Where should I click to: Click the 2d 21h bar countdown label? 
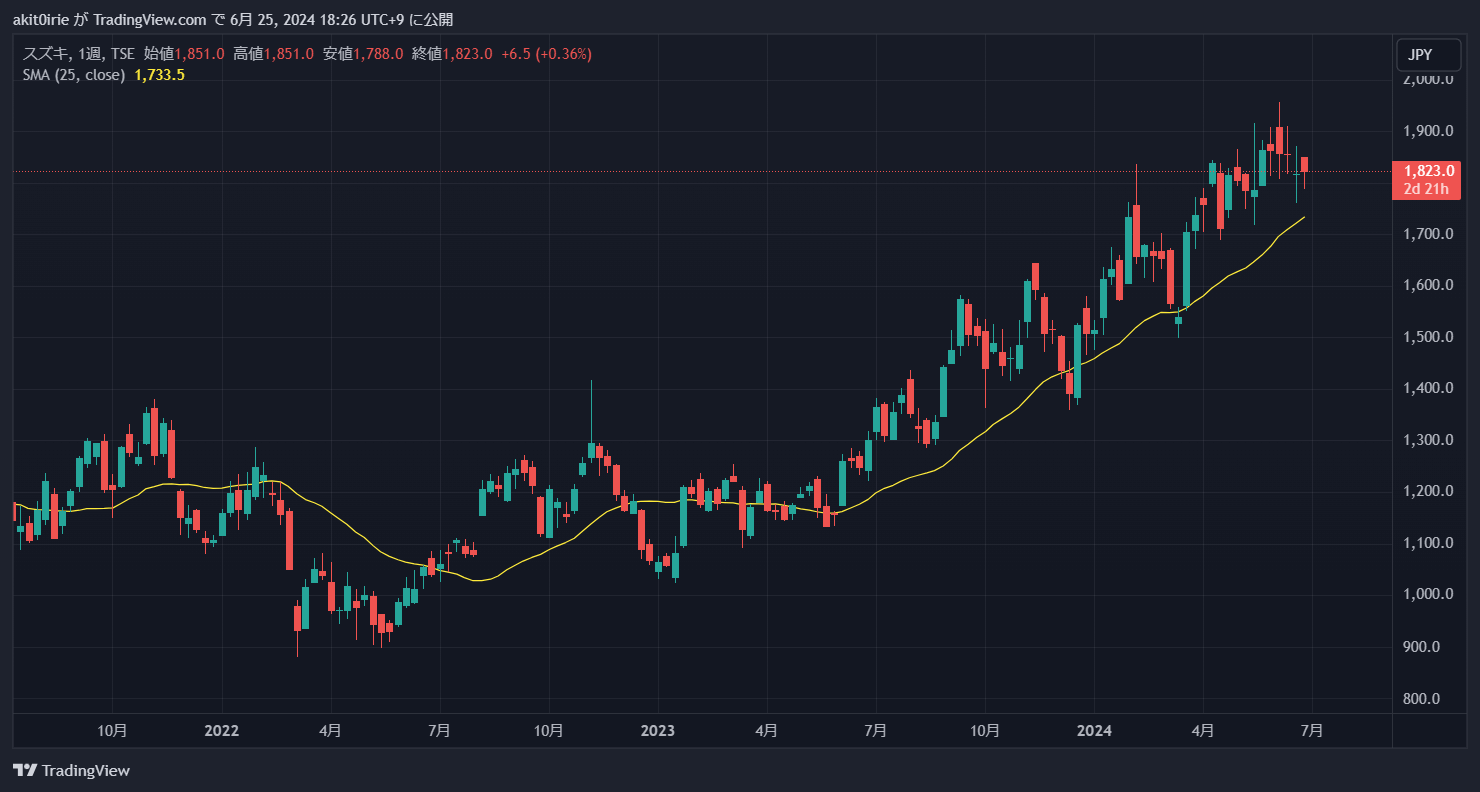coord(1426,189)
